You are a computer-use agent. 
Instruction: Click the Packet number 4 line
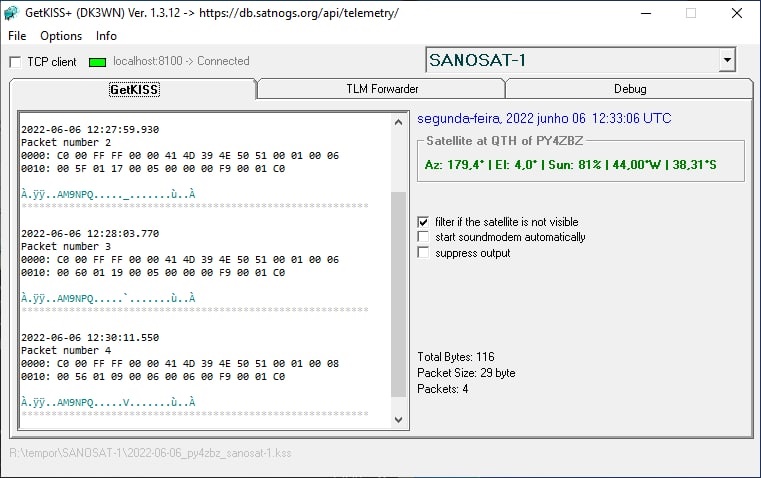tap(66, 350)
